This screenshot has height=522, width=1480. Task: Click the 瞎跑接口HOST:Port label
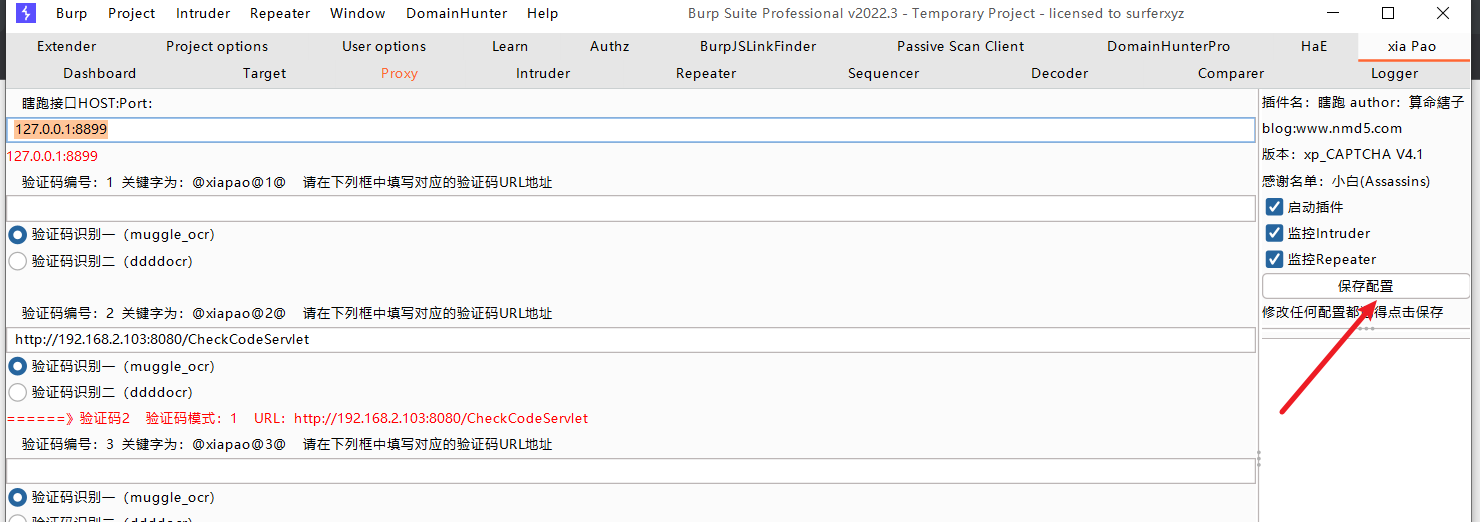click(87, 103)
